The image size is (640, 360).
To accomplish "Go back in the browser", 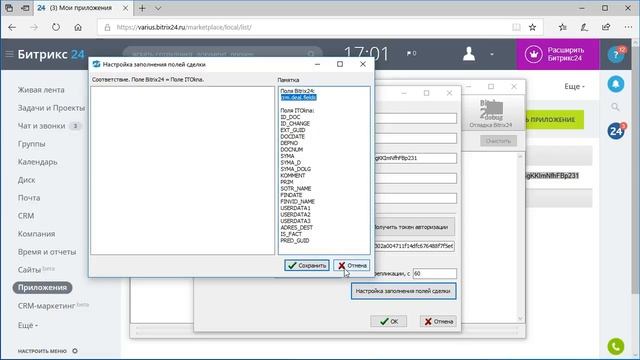I will pos(12,27).
